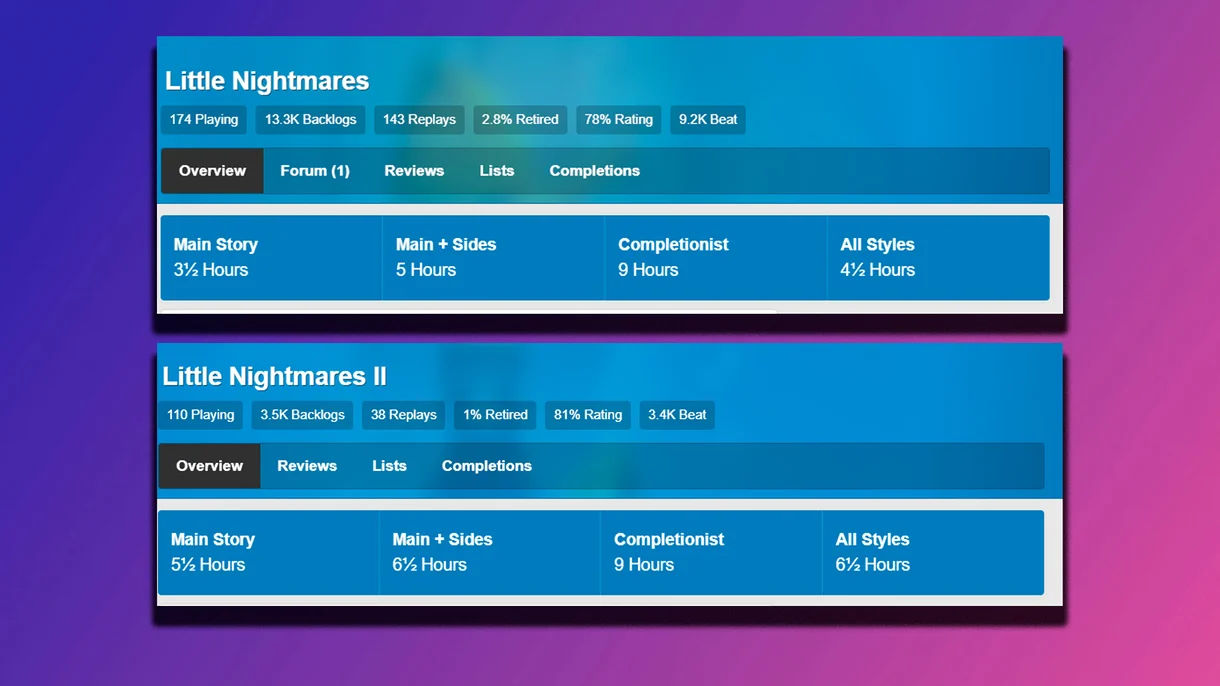Viewport: 1220px width, 686px height.
Task: Select the Main Story 3½ Hours box
Action: (x=271, y=258)
